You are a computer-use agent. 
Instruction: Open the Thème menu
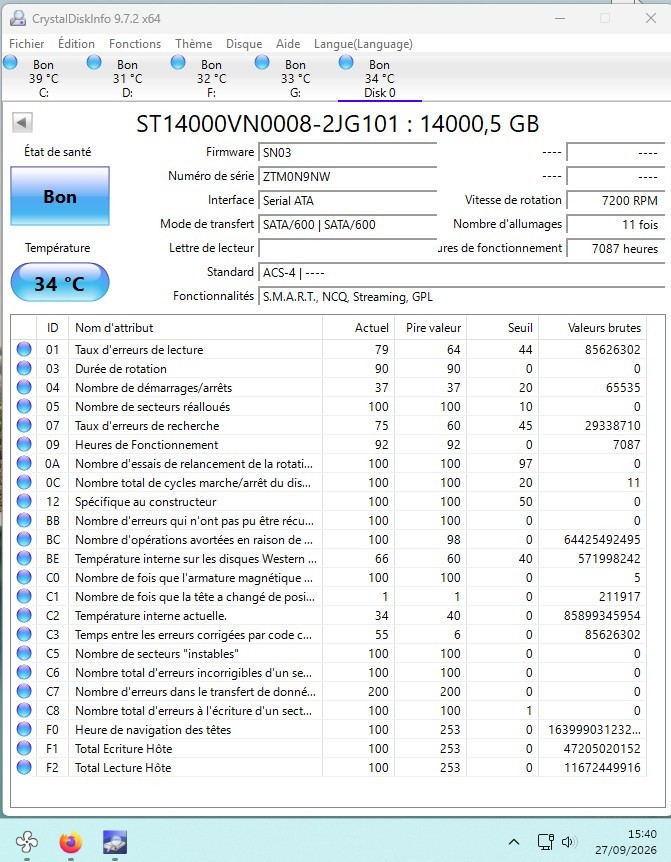point(193,43)
